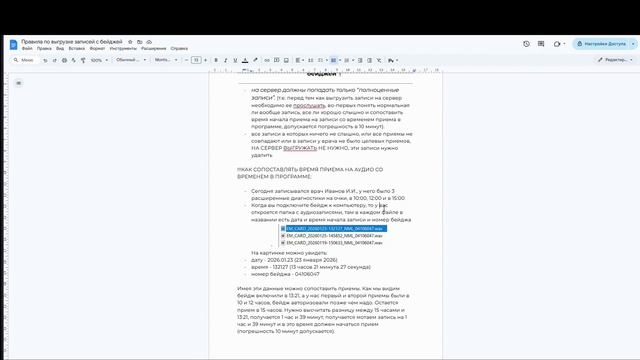Insert a link from the toolbar
Viewport: 640px width, 360px height.
pos(267,60)
